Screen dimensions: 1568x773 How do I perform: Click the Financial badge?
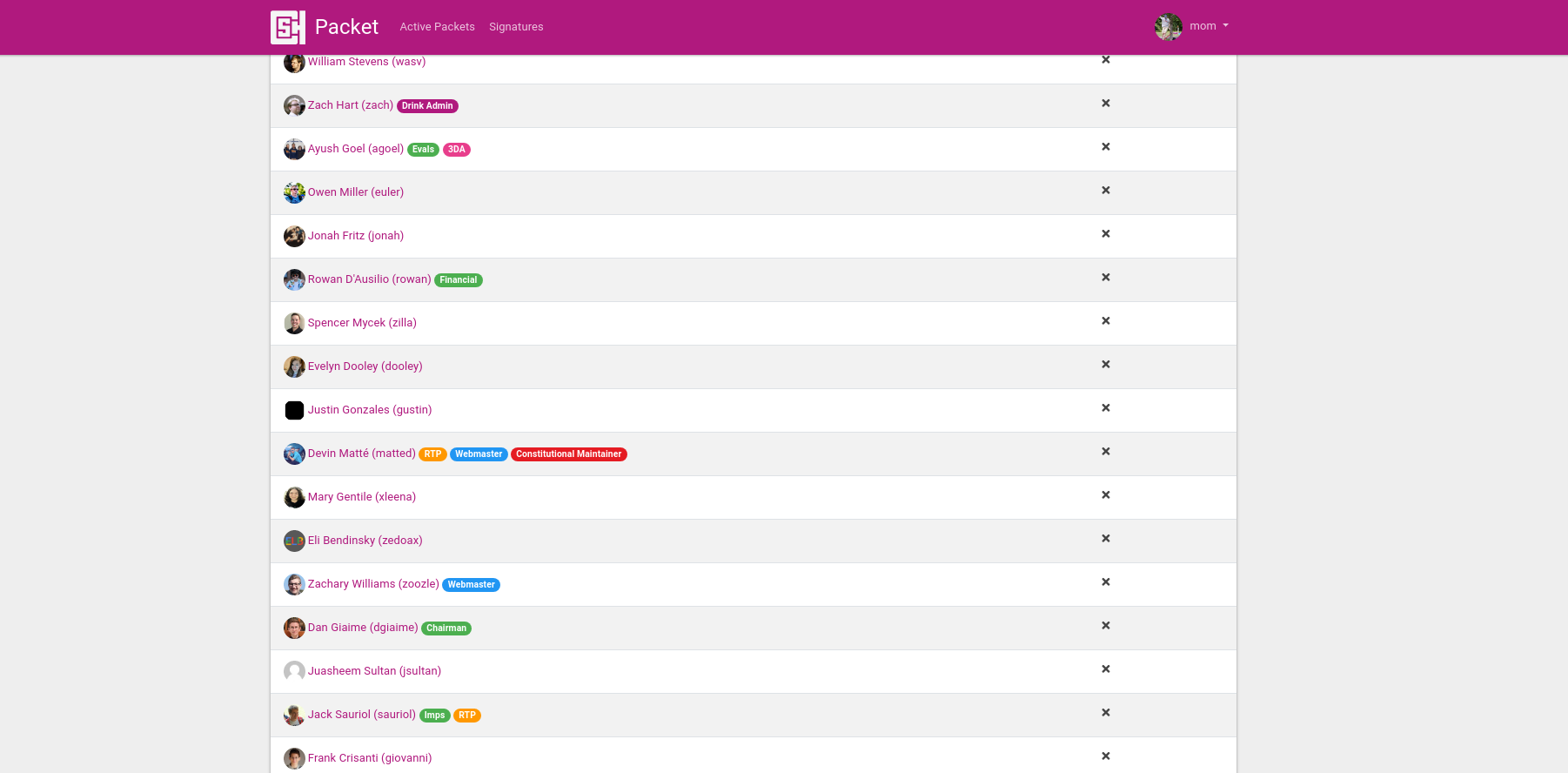(x=459, y=280)
